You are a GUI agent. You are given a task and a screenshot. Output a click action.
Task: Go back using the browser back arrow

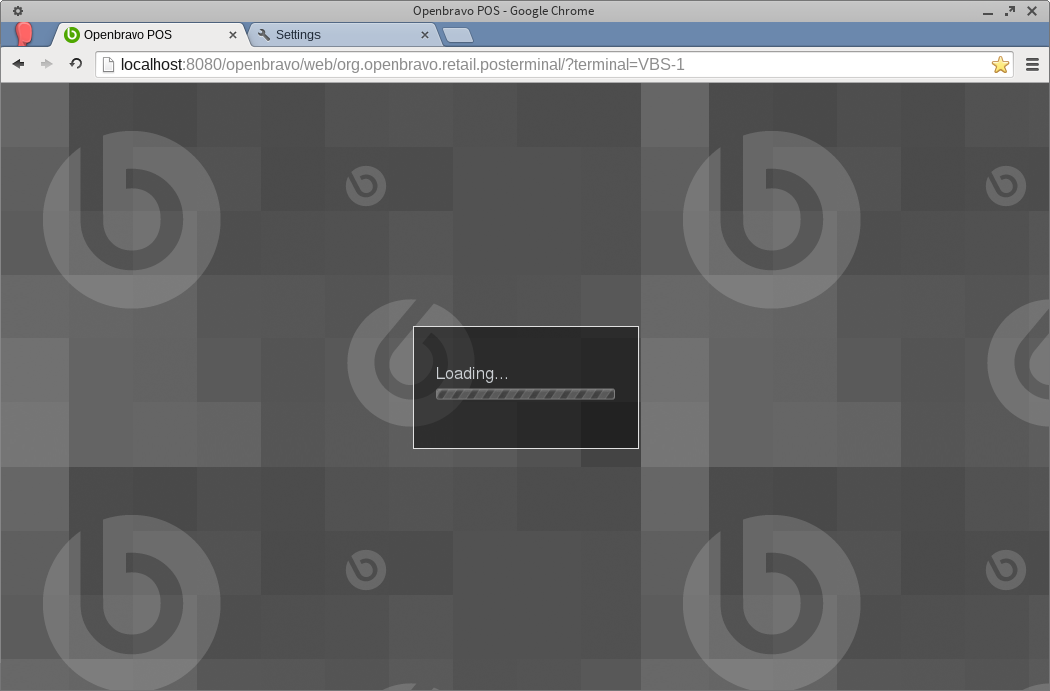[18, 64]
